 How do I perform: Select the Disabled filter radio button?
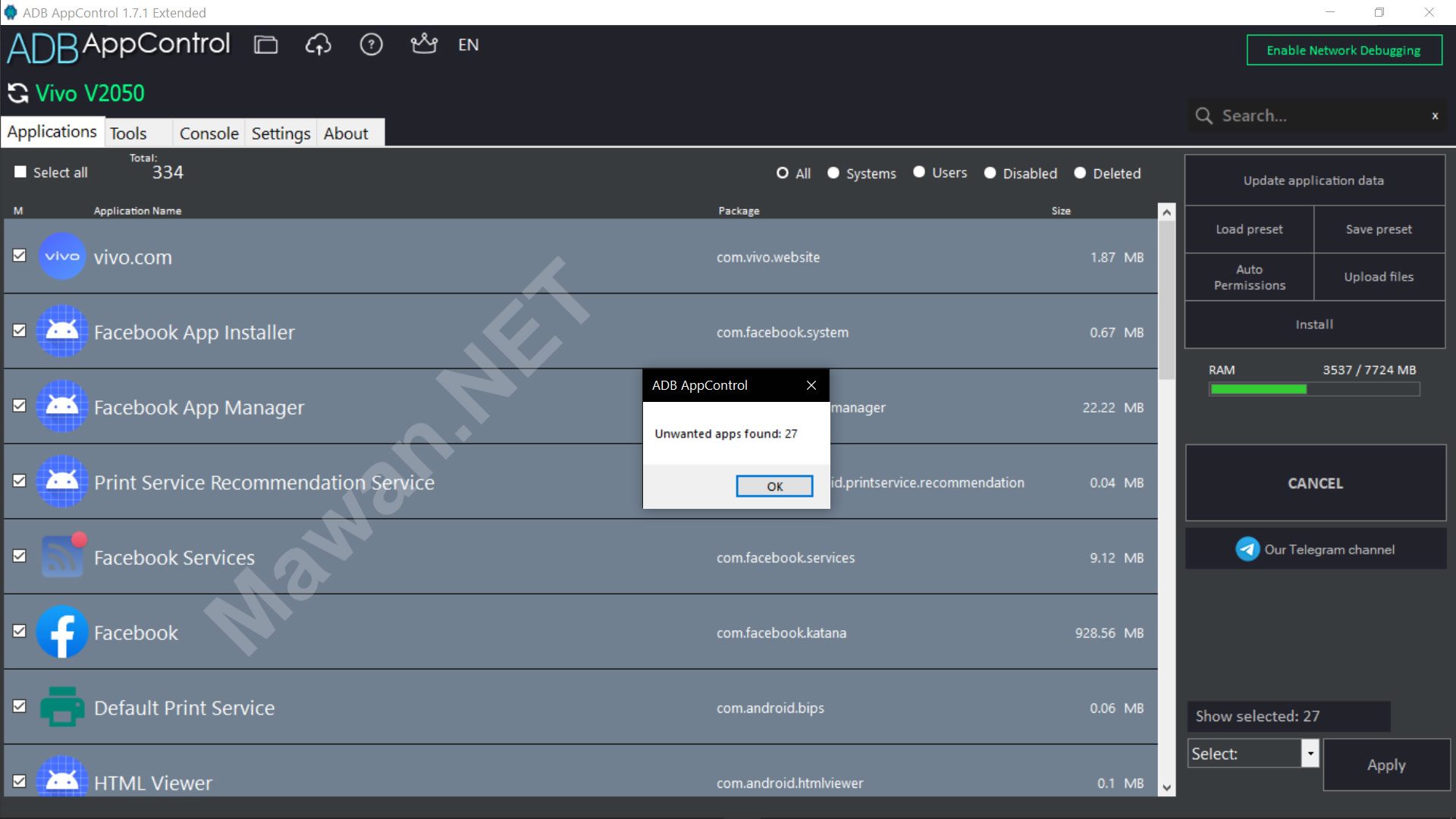coord(990,173)
